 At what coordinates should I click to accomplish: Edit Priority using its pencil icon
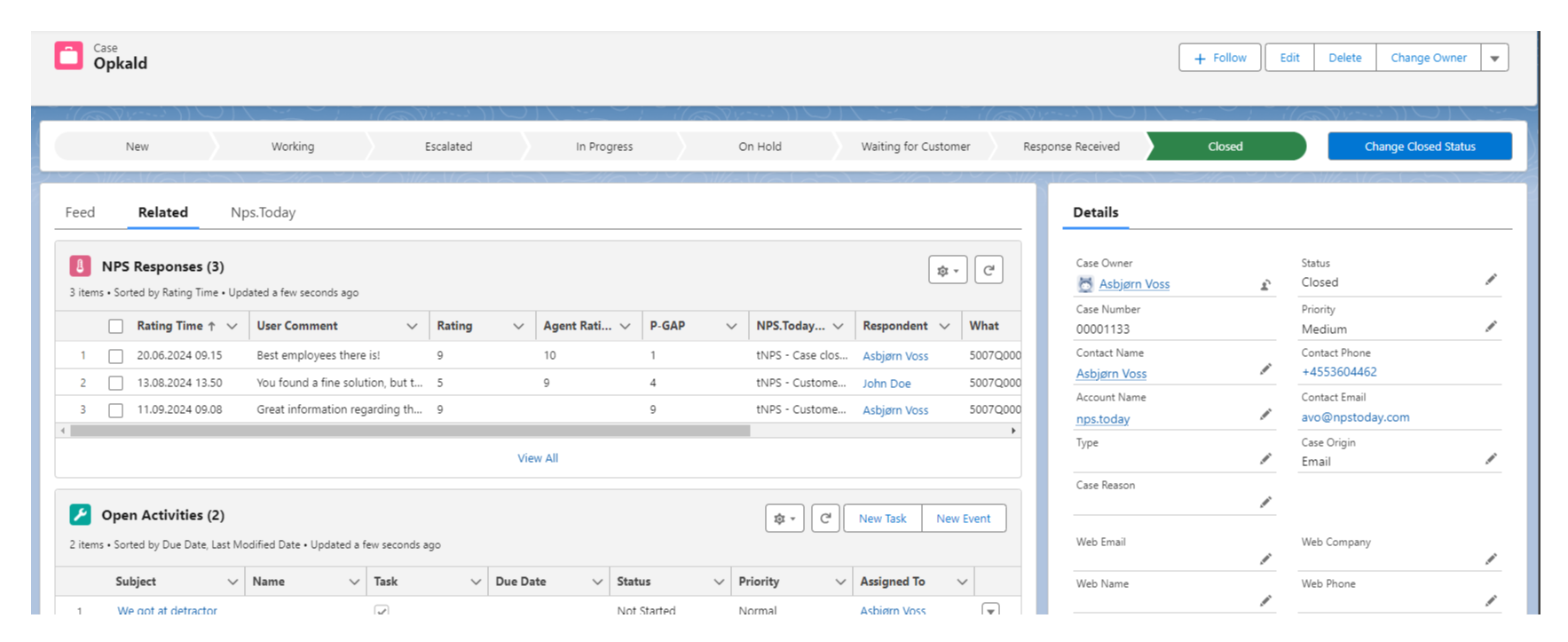pos(1491,327)
